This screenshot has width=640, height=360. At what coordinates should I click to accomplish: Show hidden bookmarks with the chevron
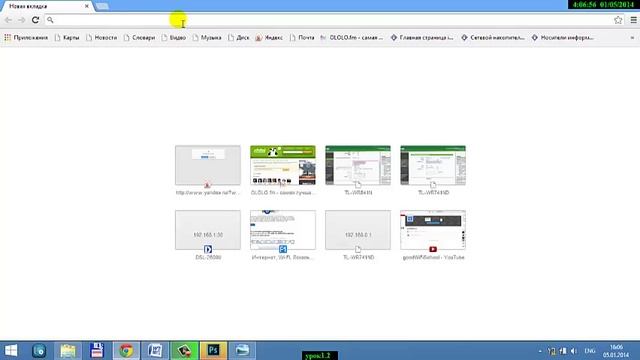tap(632, 38)
